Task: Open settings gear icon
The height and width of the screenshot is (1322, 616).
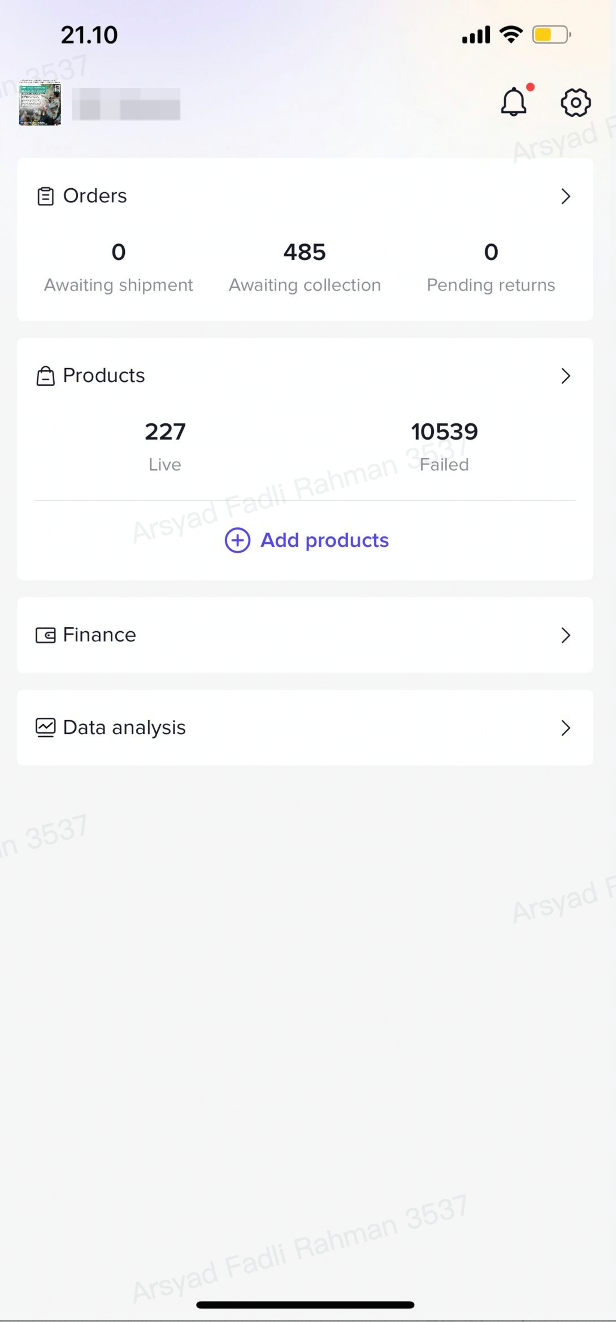Action: [x=575, y=102]
